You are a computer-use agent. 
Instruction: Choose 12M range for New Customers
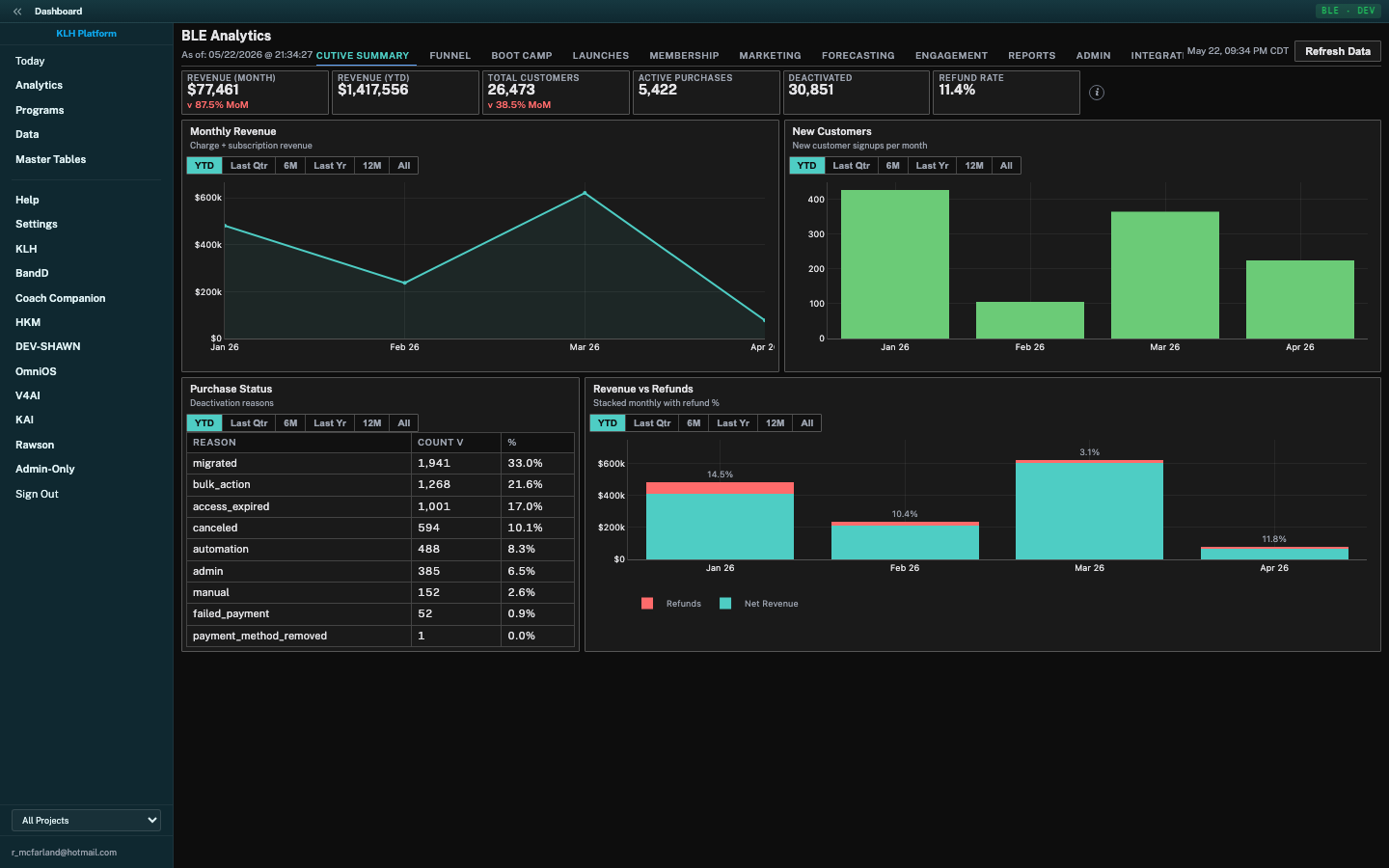pos(975,166)
